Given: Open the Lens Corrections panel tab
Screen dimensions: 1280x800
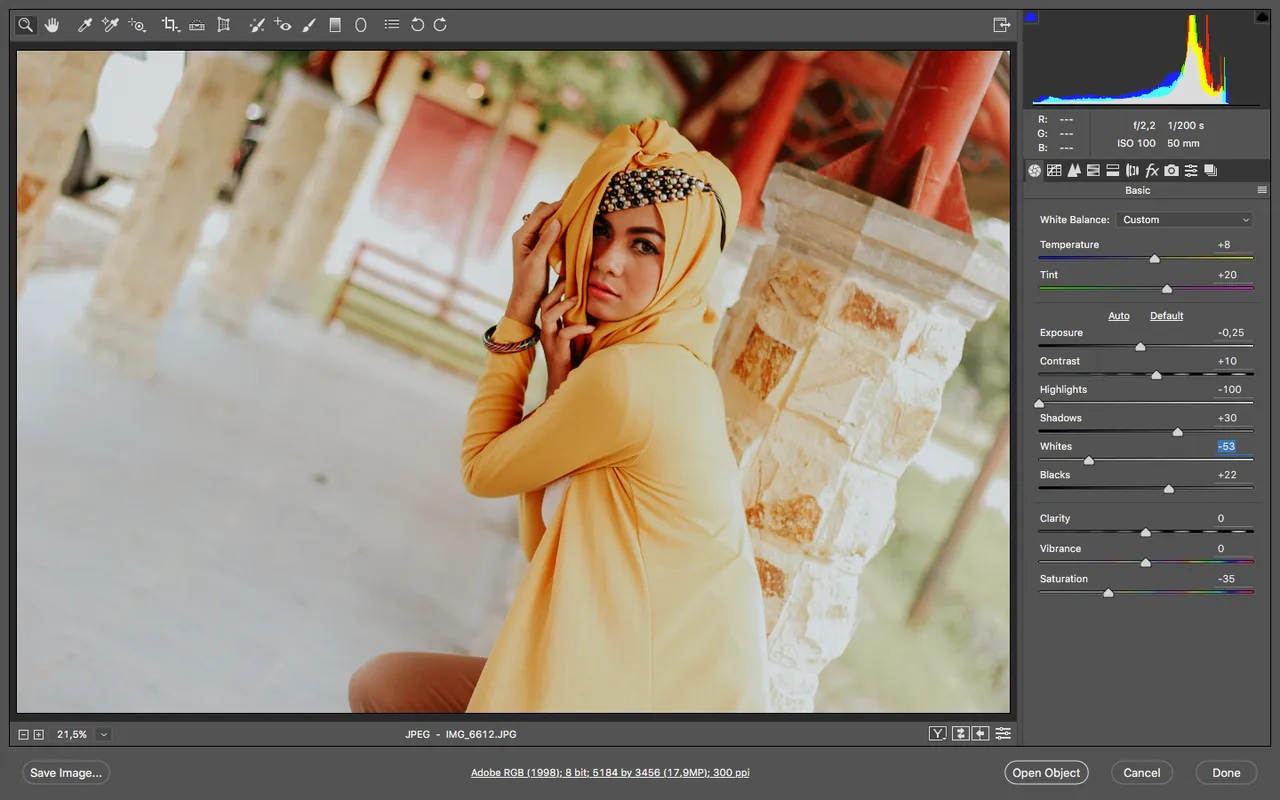Looking at the screenshot, I should click(1132, 171).
